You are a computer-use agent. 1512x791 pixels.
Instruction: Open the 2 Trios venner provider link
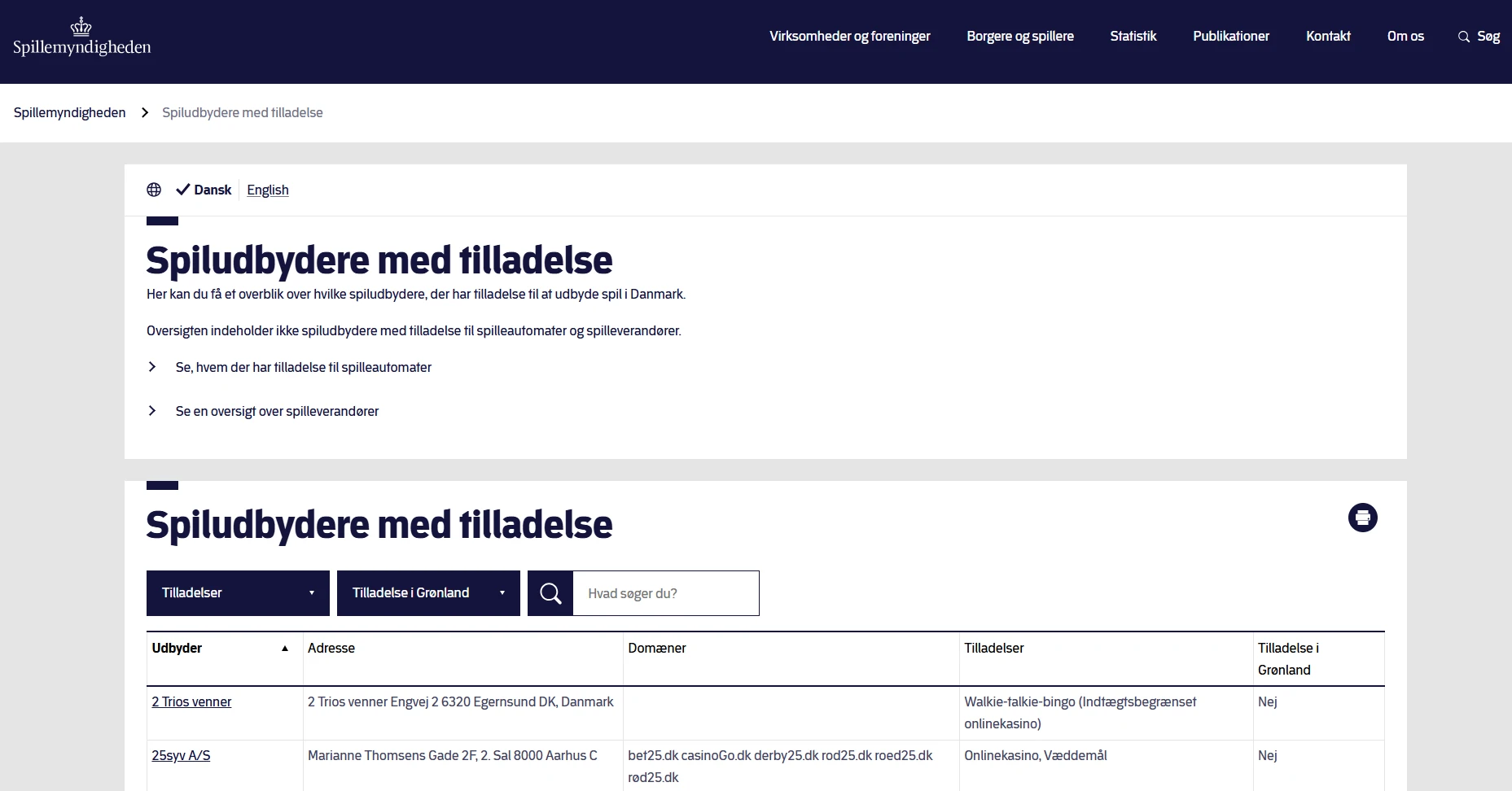coord(191,701)
